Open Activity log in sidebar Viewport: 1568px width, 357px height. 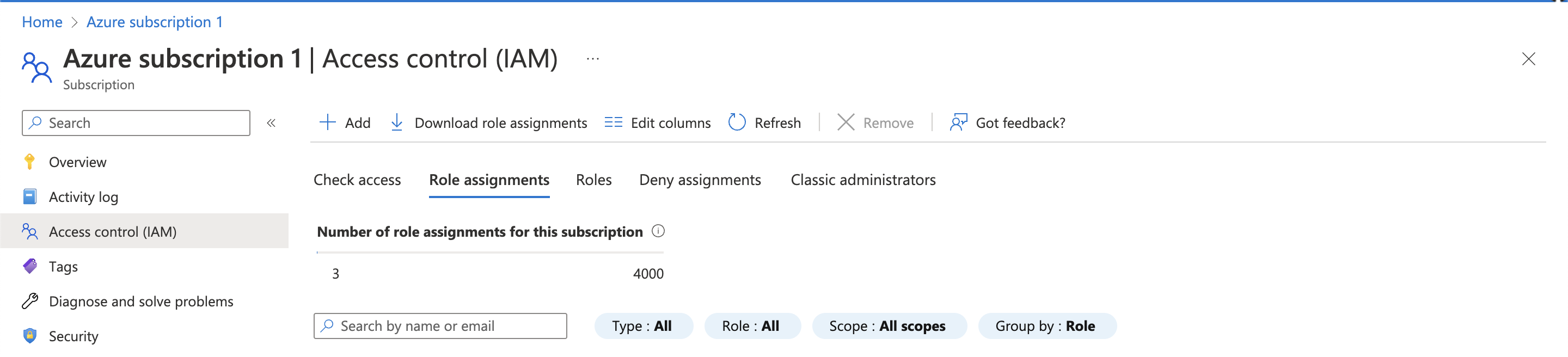click(83, 197)
